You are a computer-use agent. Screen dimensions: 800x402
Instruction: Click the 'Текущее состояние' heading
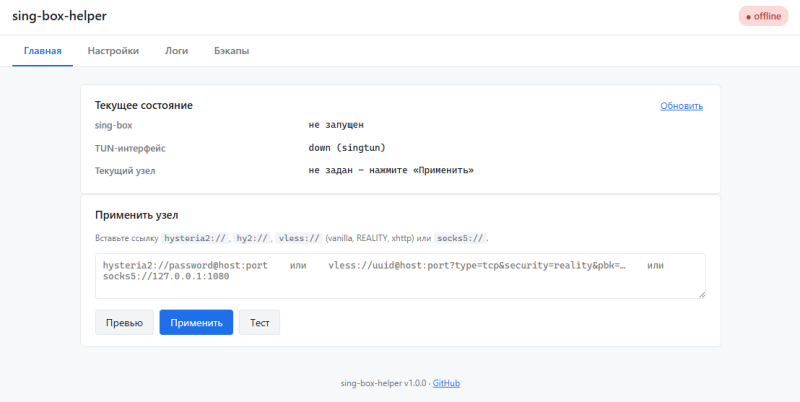coord(144,106)
